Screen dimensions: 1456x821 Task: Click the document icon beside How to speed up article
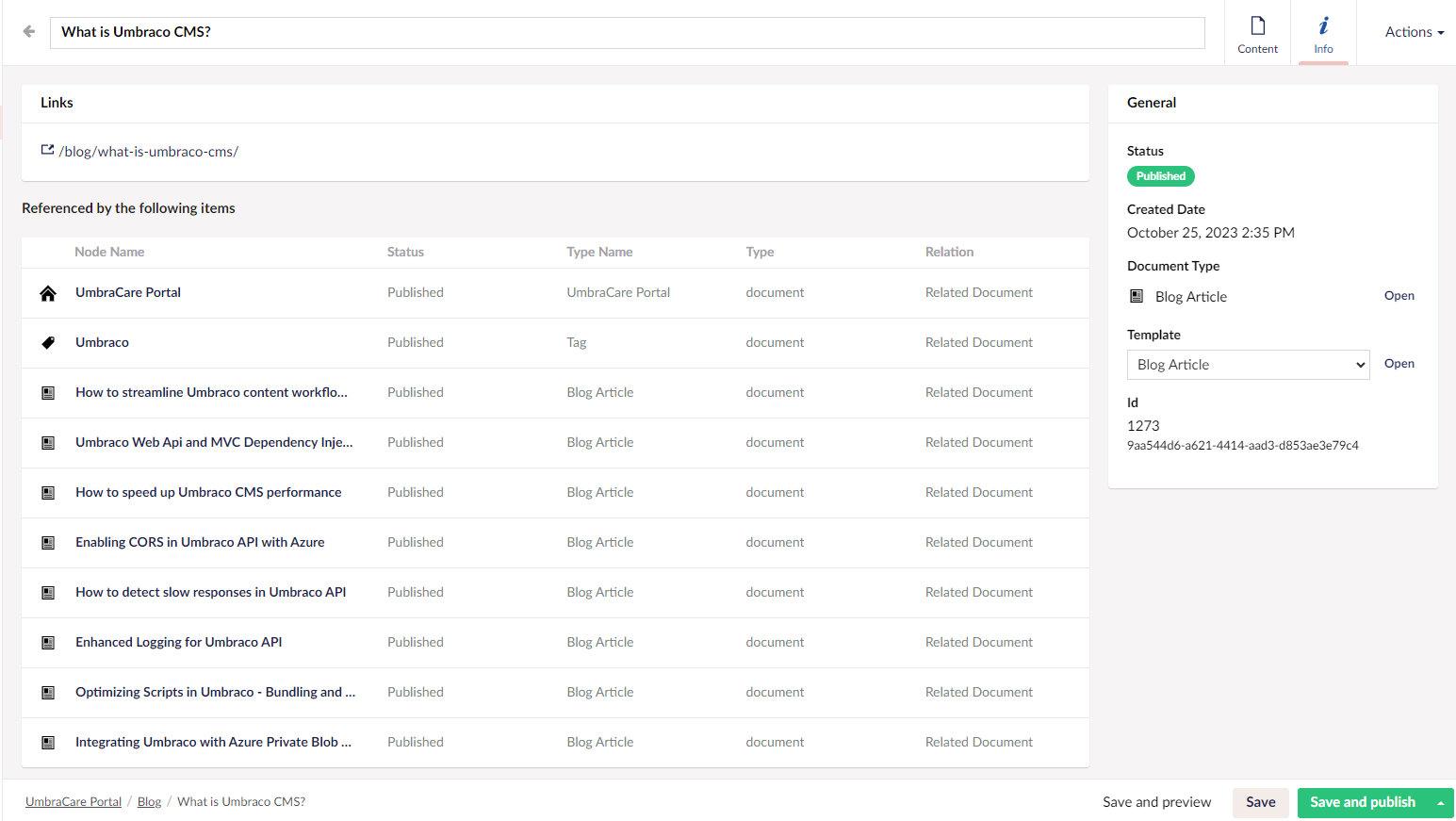point(47,492)
